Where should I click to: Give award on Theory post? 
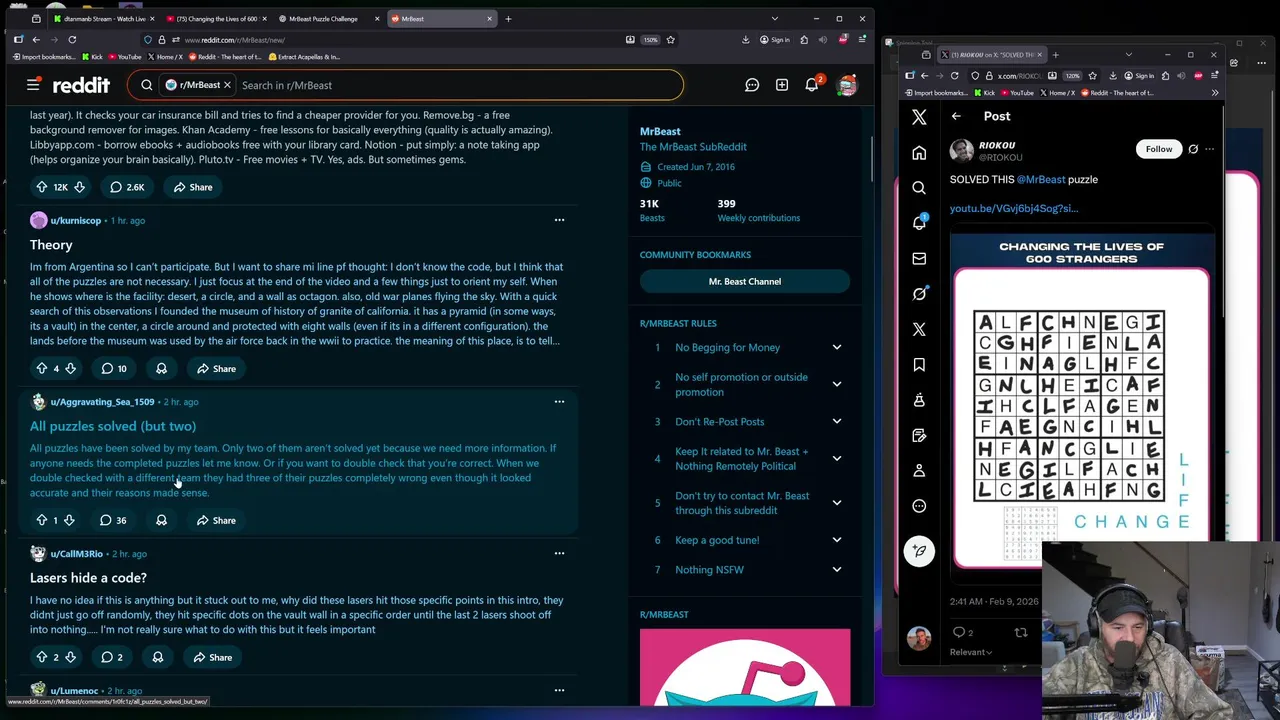click(x=161, y=368)
